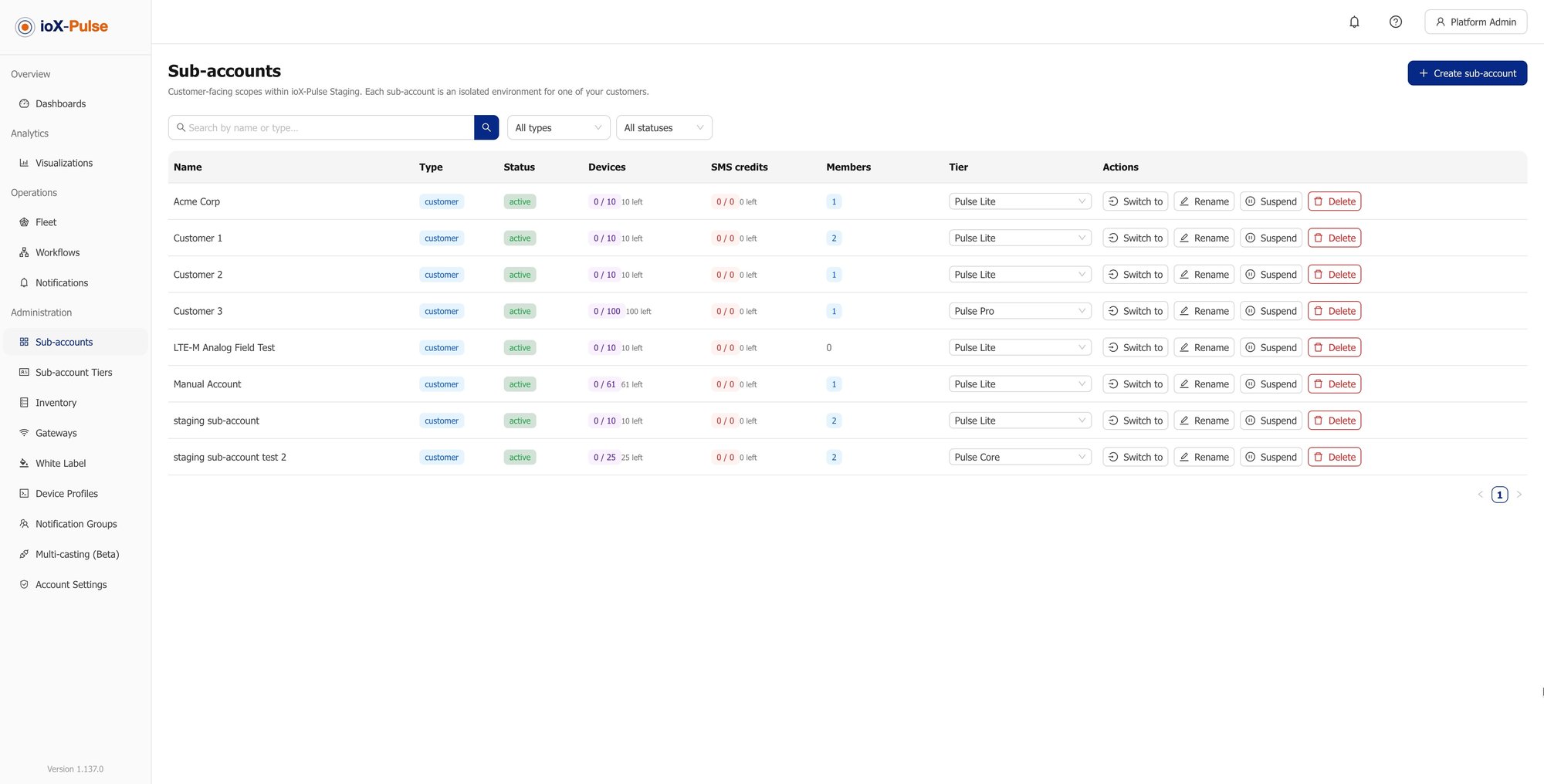This screenshot has height=784, width=1544.
Task: Open tier dropdown for Customer 2
Action: pyautogui.click(x=1020, y=275)
